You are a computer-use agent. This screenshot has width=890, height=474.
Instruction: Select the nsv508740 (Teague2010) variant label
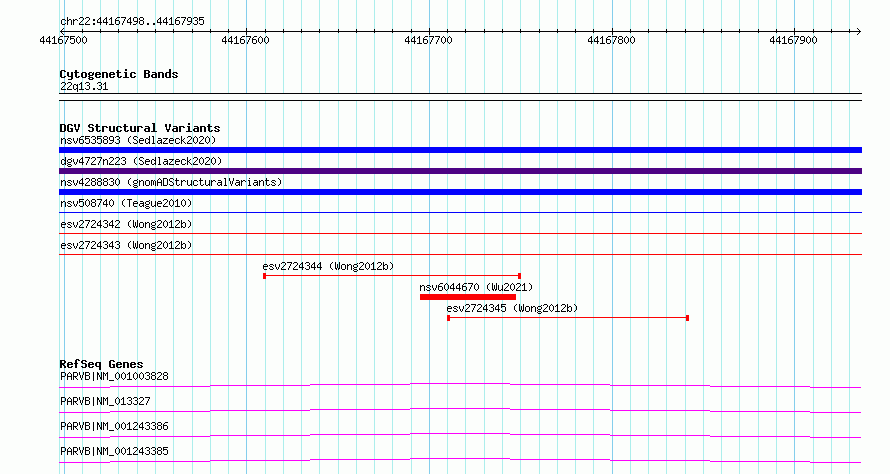[126, 203]
